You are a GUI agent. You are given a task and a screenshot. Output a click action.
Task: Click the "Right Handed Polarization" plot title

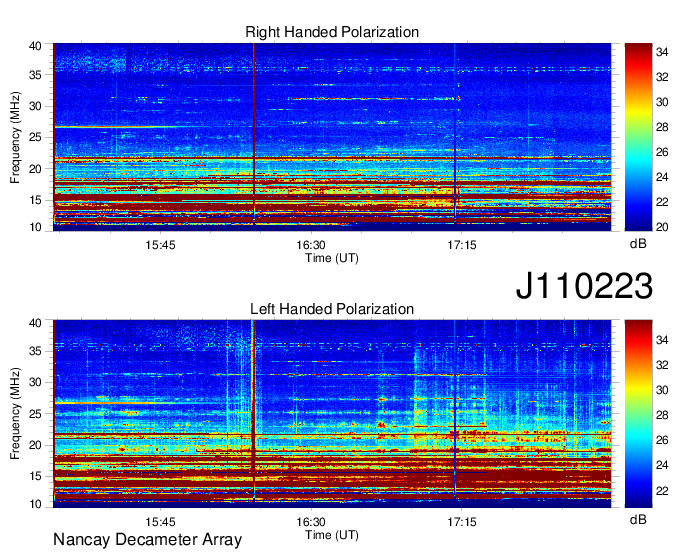click(x=332, y=32)
